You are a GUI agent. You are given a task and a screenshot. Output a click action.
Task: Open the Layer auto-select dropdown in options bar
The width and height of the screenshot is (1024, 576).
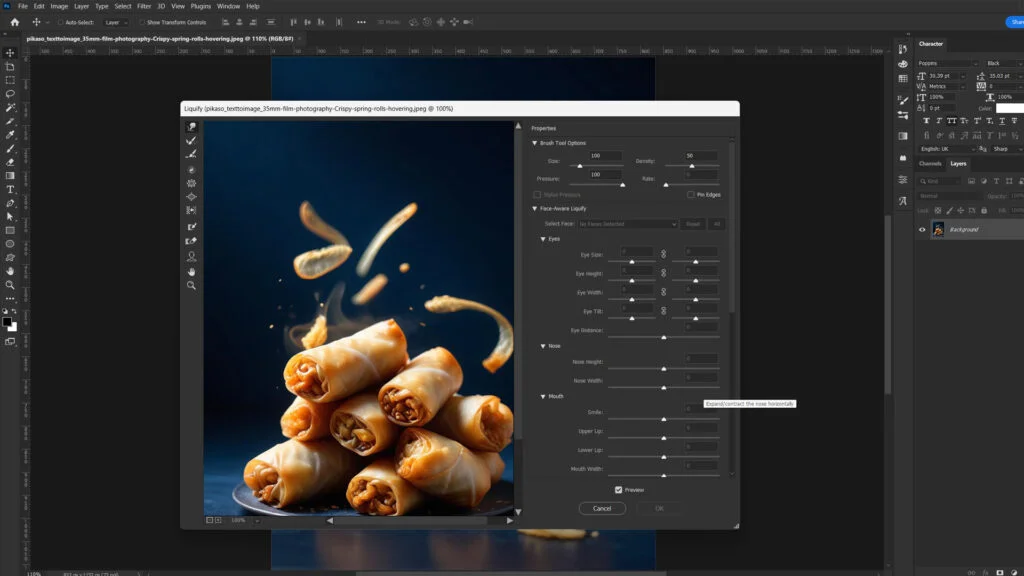pyautogui.click(x=116, y=22)
